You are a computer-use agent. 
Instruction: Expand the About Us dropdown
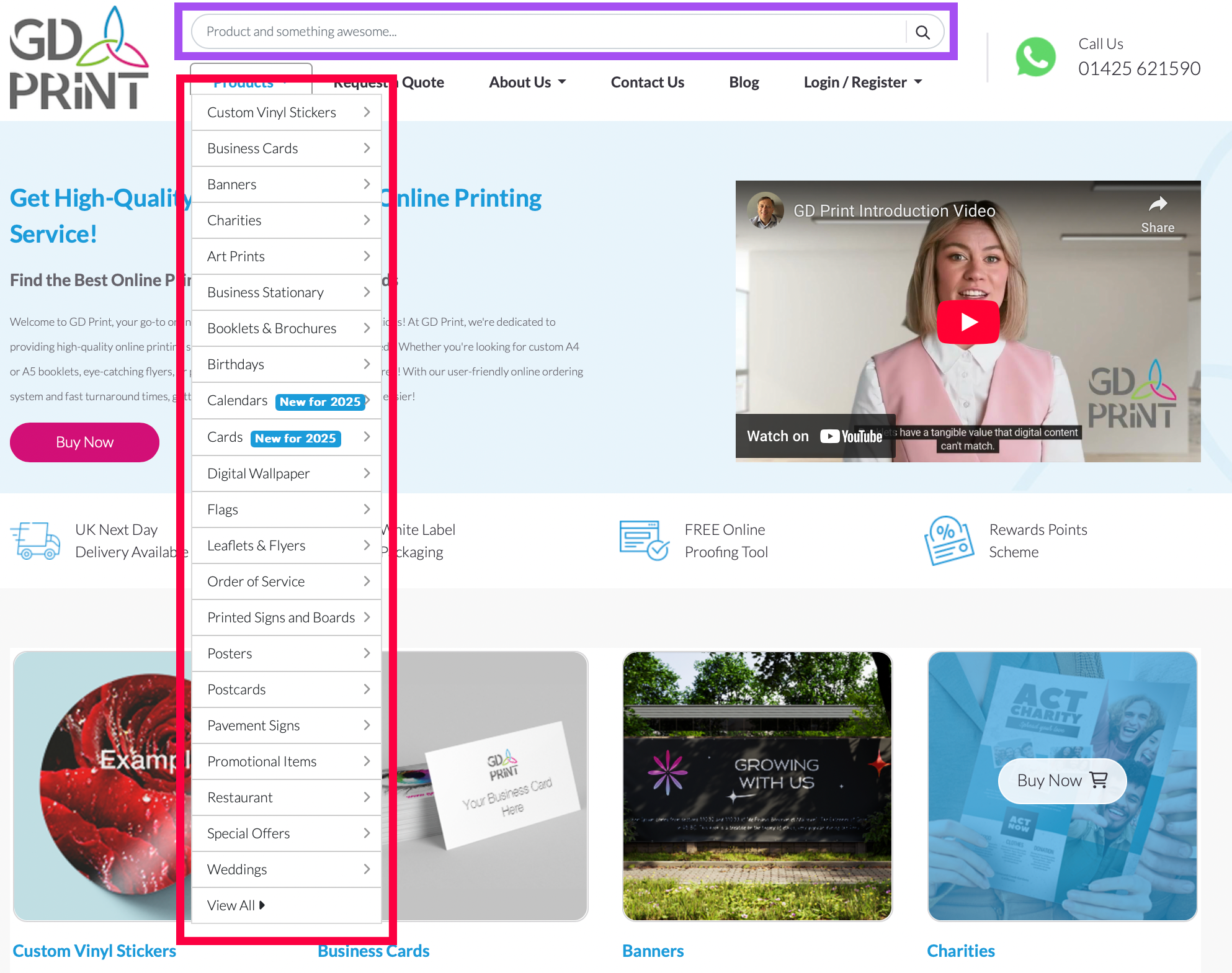pyautogui.click(x=527, y=83)
